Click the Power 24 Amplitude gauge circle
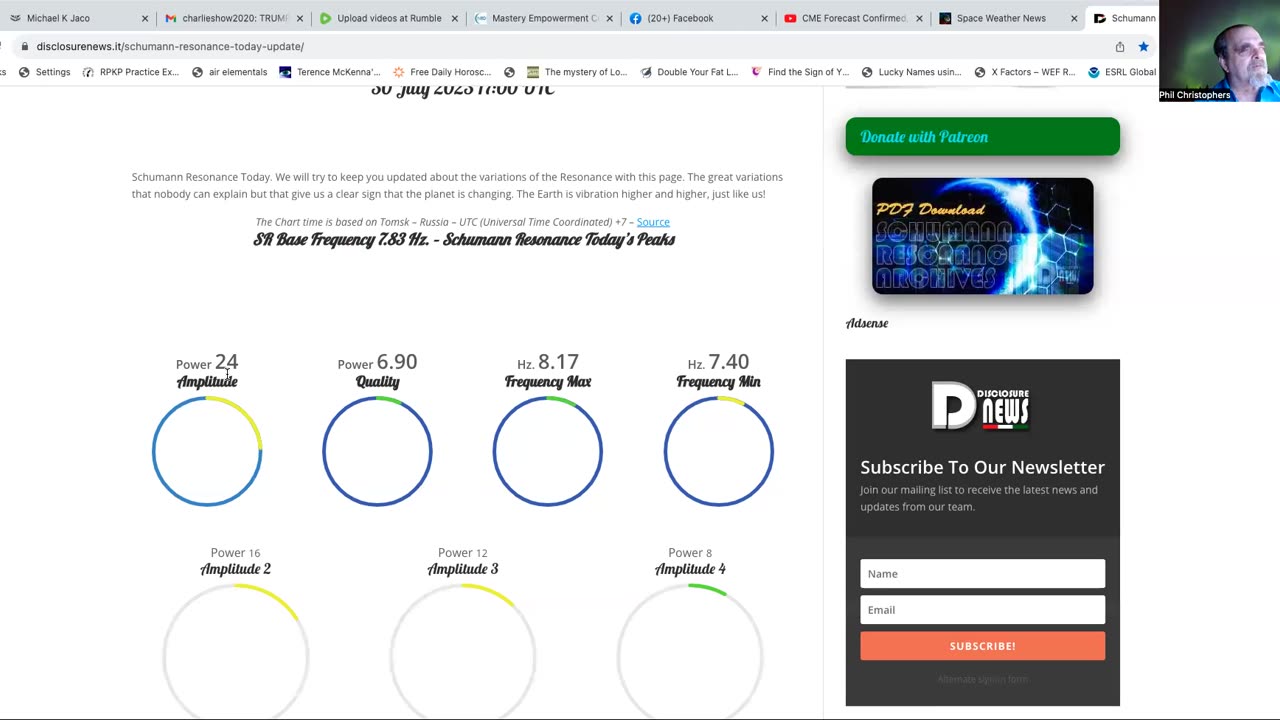This screenshot has width=1280, height=720. coord(207,451)
